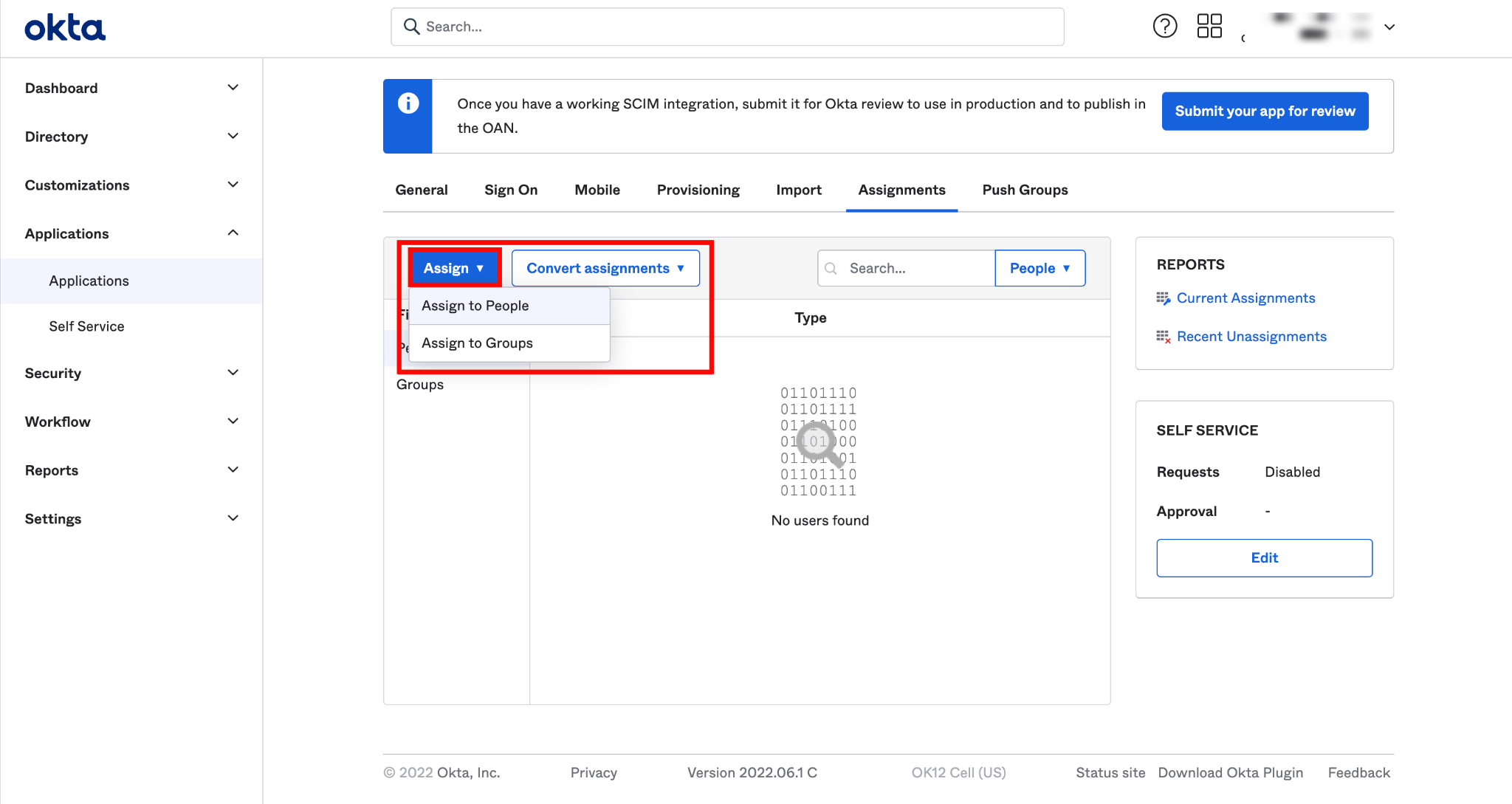Focus the top global search field
The width and height of the screenshot is (1512, 804).
(727, 27)
